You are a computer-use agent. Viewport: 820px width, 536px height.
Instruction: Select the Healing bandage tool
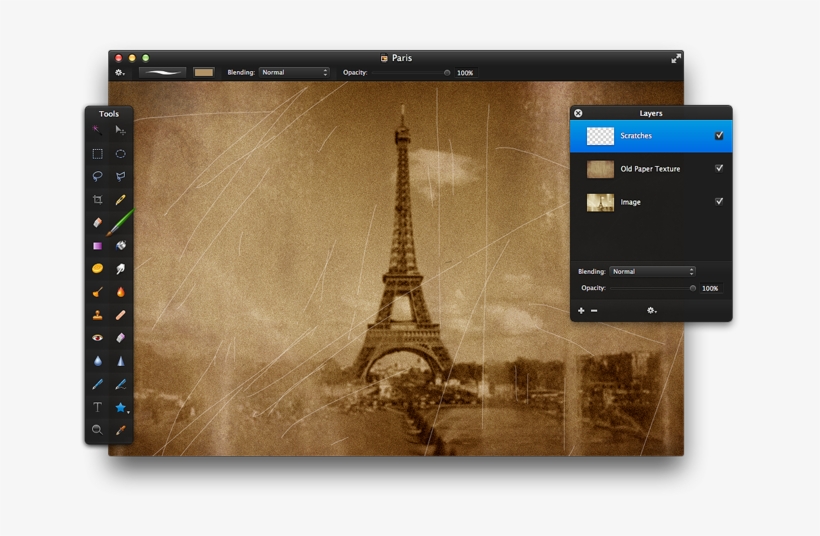tap(120, 315)
